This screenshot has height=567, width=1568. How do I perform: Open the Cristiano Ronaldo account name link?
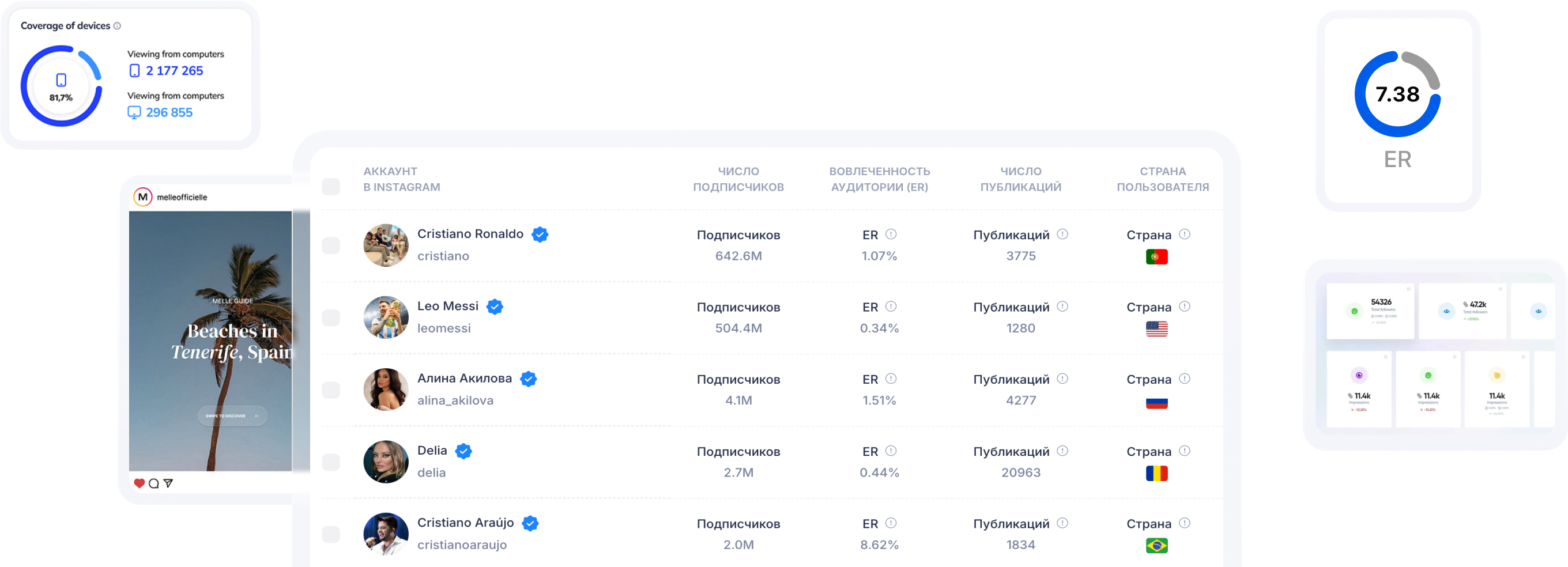pos(470,233)
